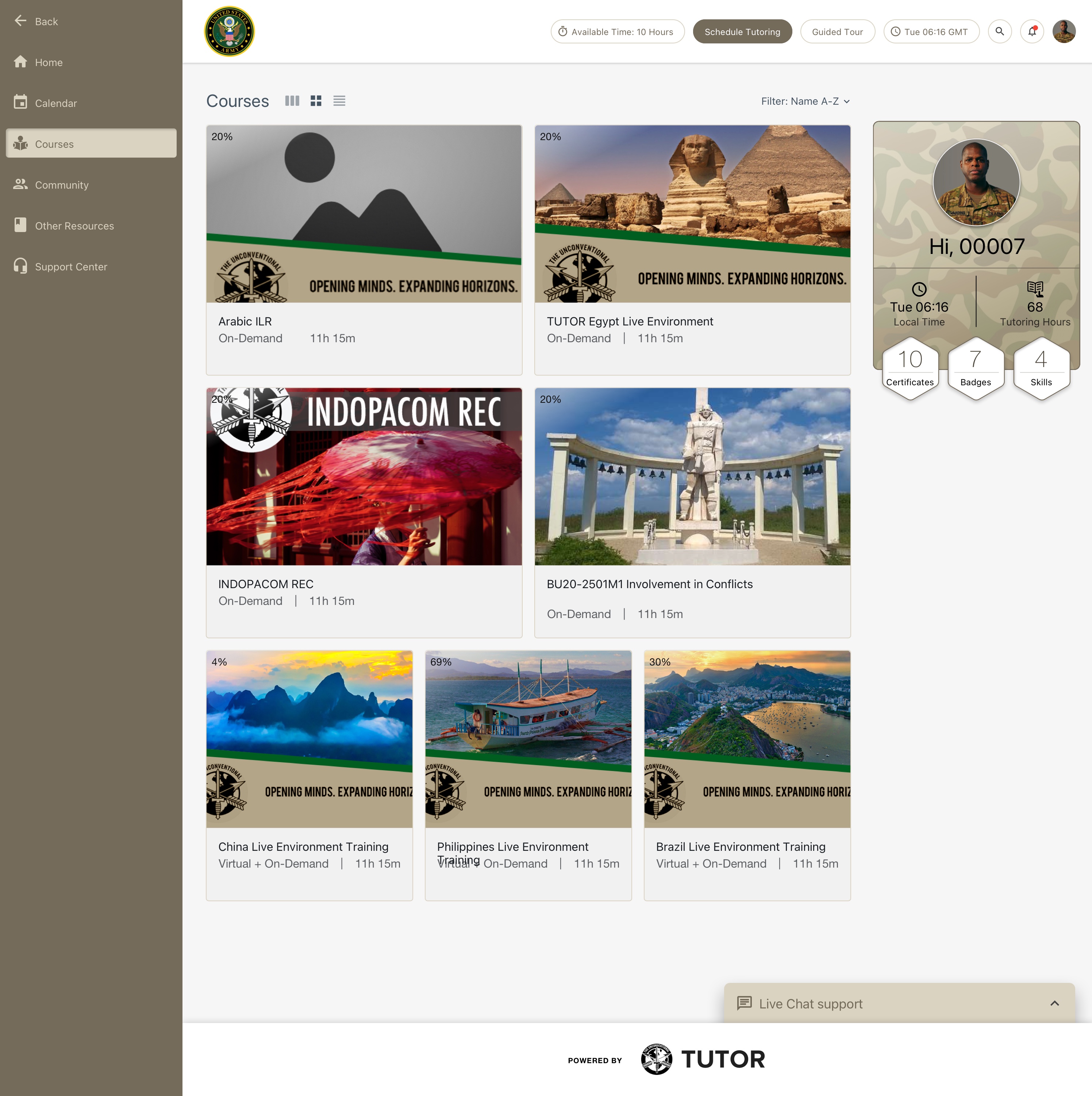Screen dimensions: 1092x1096
Task: Click the Local Time clock icon
Action: click(x=919, y=289)
